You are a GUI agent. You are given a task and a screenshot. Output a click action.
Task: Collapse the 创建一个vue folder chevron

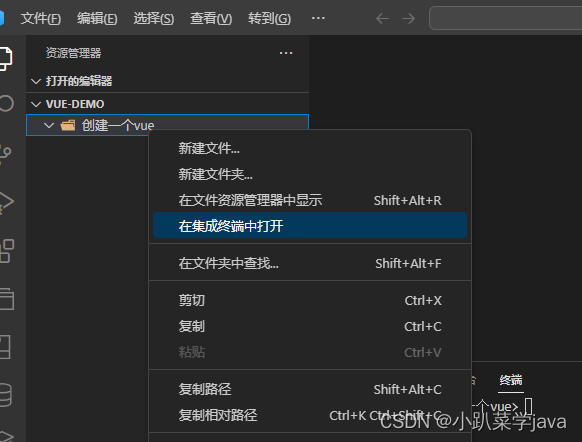tap(49, 125)
